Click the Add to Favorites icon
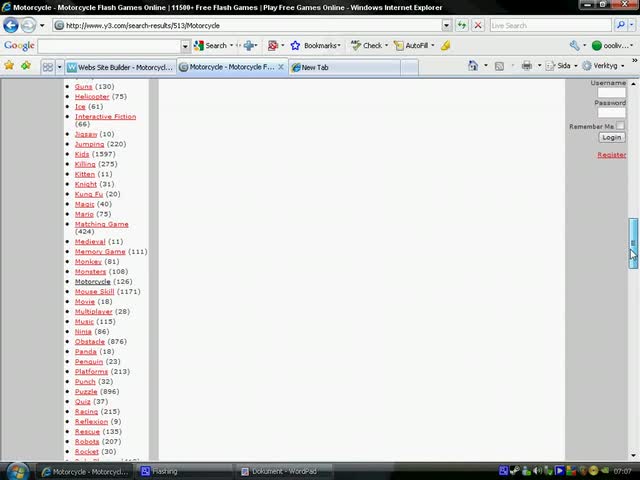This screenshot has height=480, width=640. [x=26, y=65]
